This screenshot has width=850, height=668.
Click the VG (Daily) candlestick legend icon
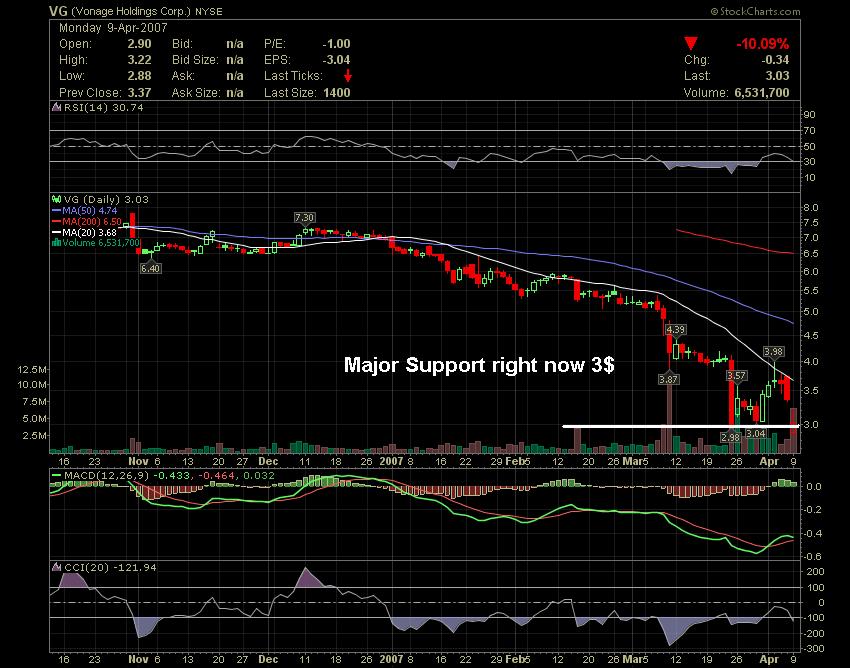[x=56, y=199]
